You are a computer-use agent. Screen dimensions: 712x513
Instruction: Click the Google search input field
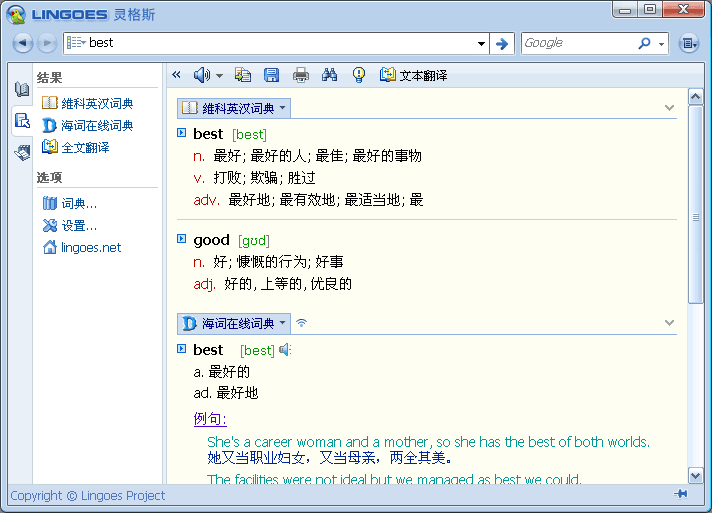pos(578,43)
